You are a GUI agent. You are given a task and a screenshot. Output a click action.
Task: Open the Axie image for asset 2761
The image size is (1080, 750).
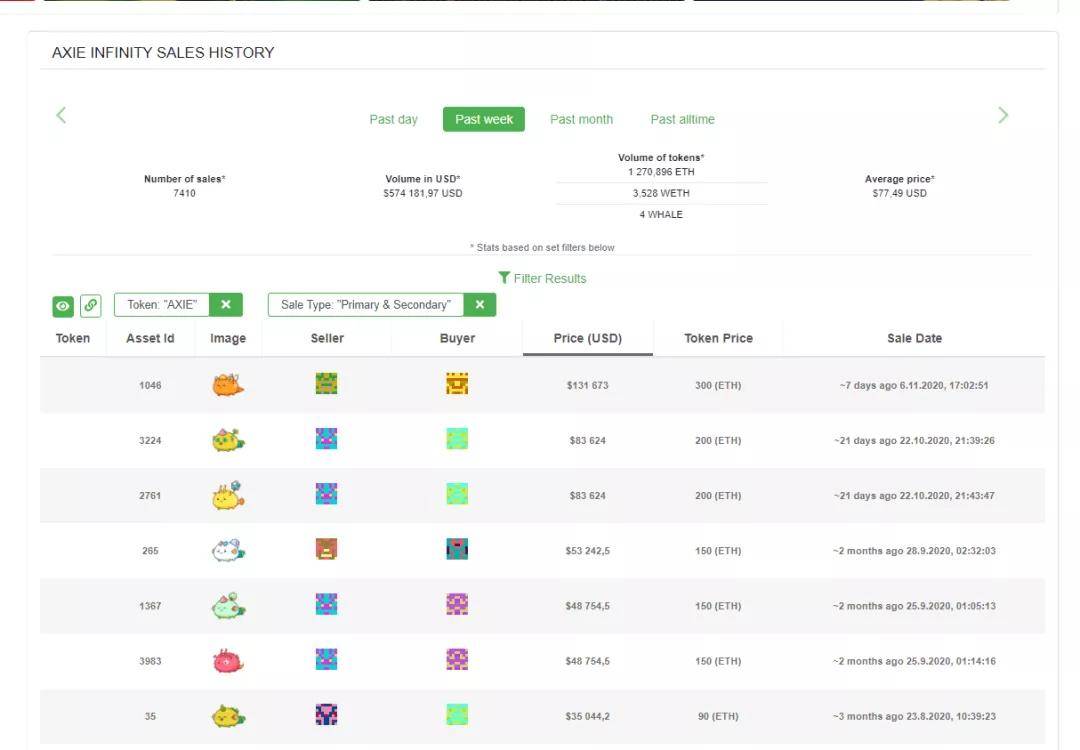click(228, 495)
